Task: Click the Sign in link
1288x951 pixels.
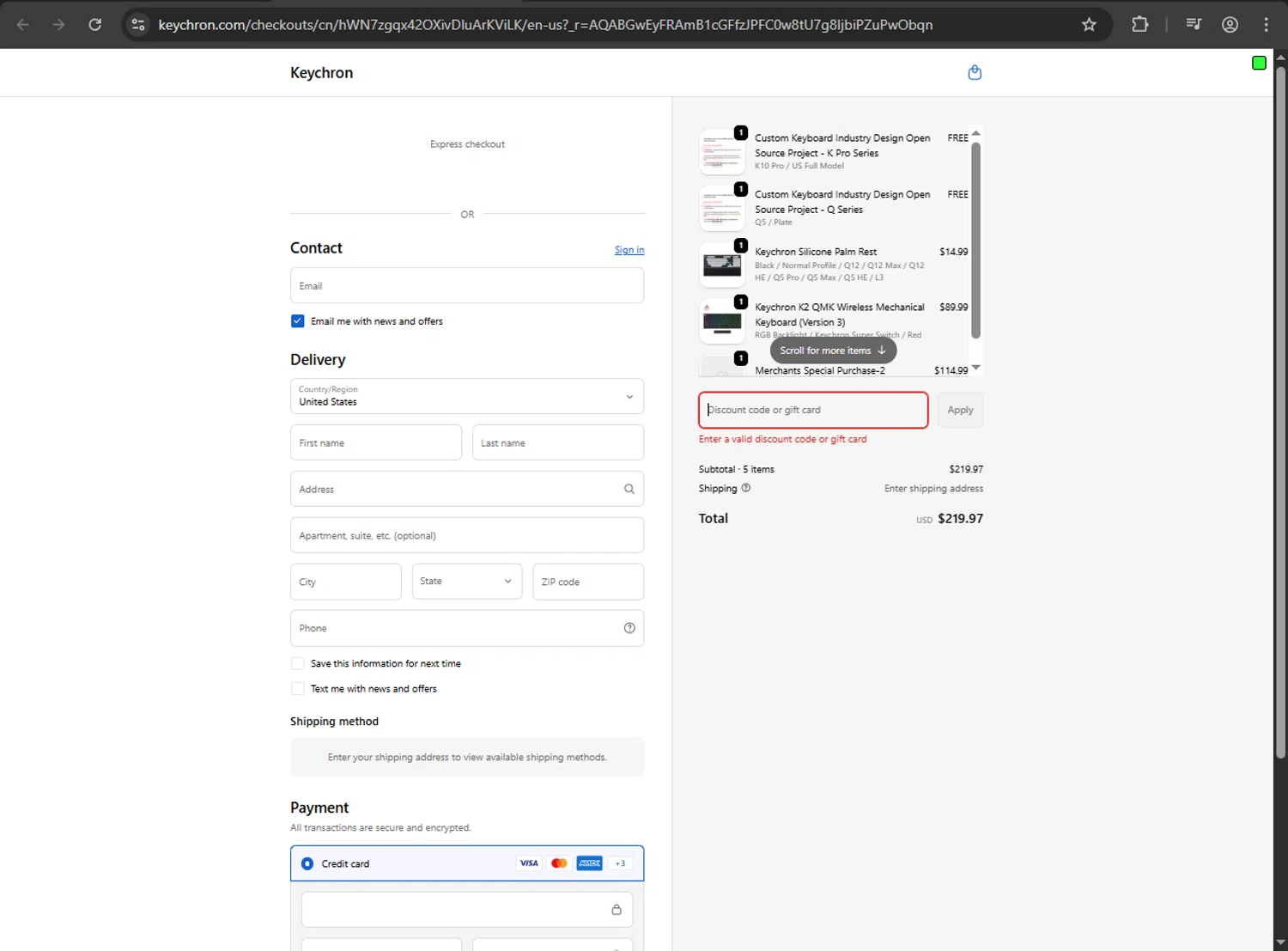Action: click(x=629, y=250)
